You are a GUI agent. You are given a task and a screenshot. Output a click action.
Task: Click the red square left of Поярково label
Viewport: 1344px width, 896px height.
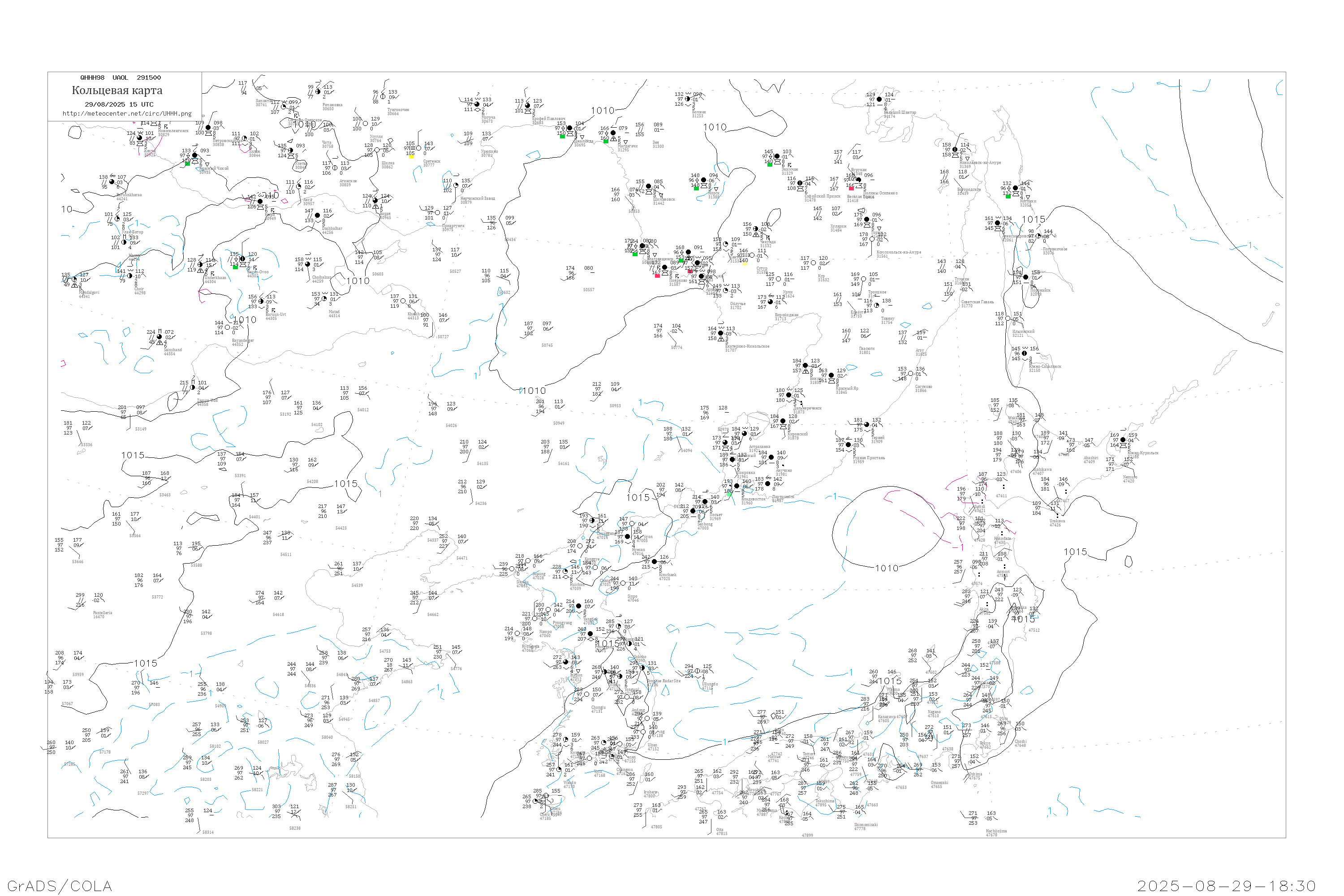(x=657, y=276)
